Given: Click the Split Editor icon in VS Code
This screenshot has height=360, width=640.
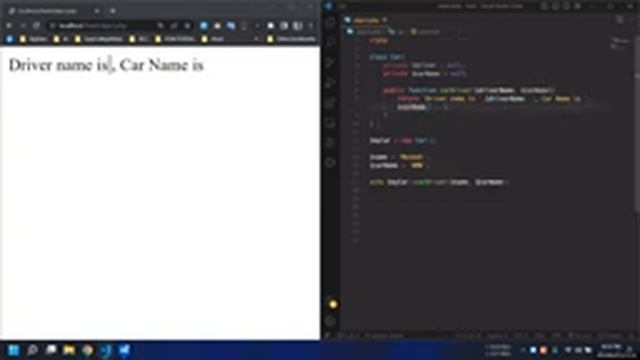Looking at the screenshot, I should pos(620,20).
